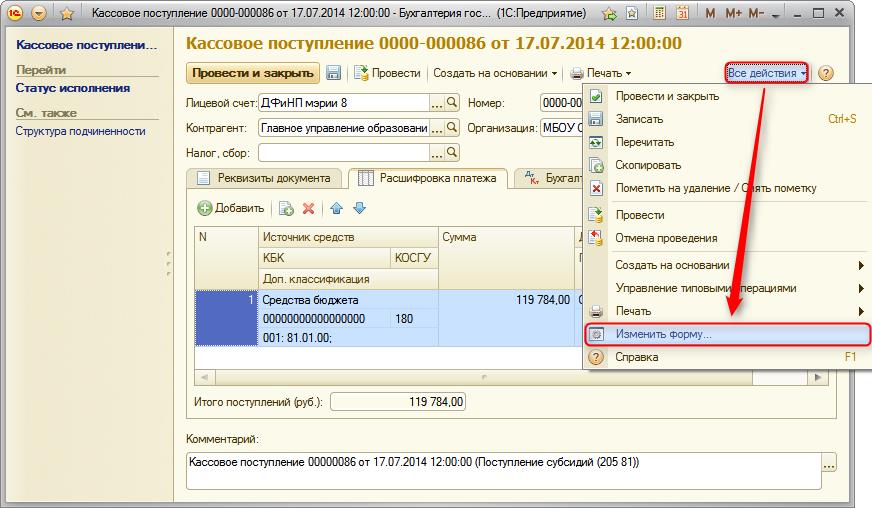Open the Печать toolbar dropdown

[601, 73]
